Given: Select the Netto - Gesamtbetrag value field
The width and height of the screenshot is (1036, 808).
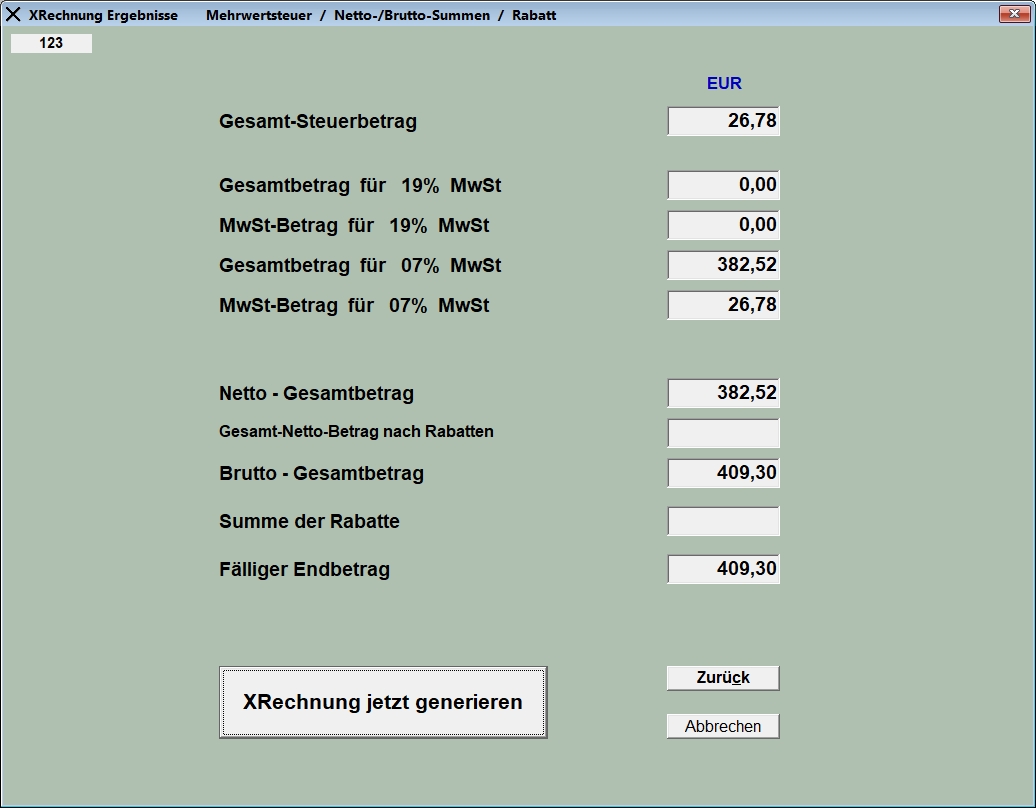Looking at the screenshot, I should tap(723, 393).
